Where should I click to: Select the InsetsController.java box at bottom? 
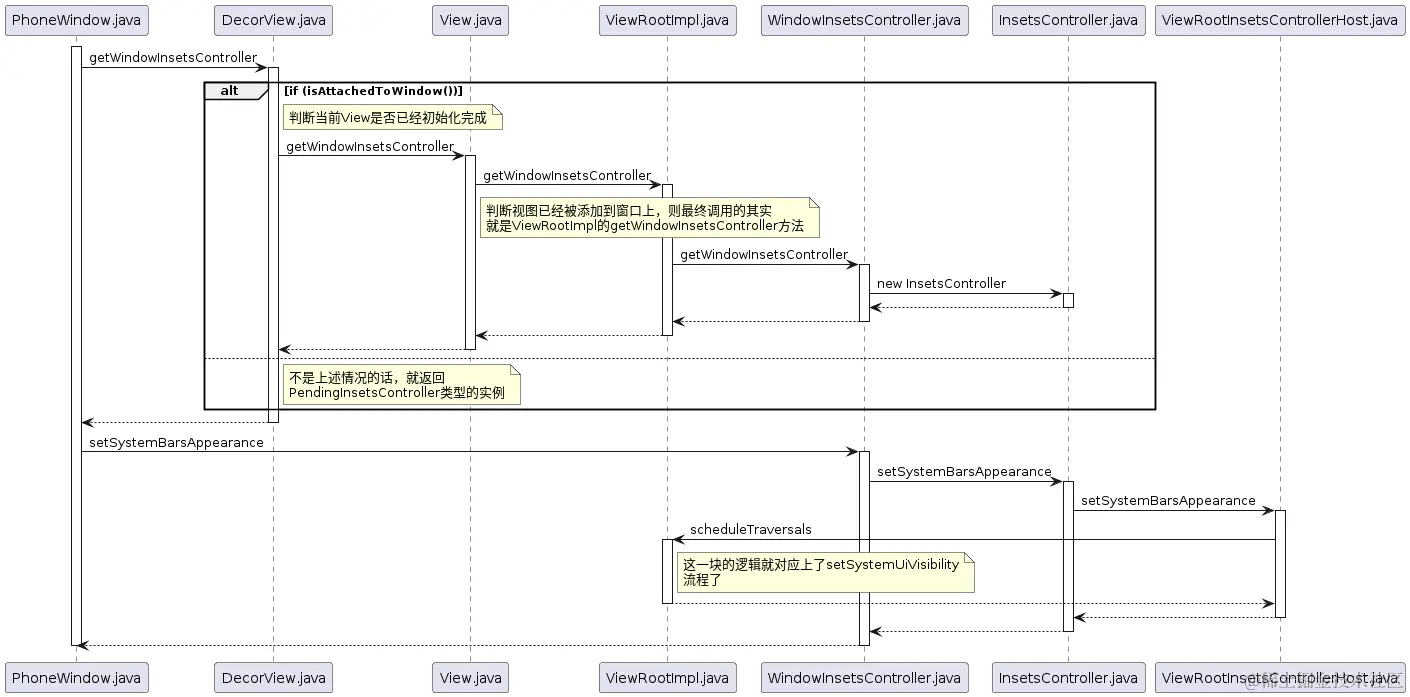pyautogui.click(x=1067, y=677)
